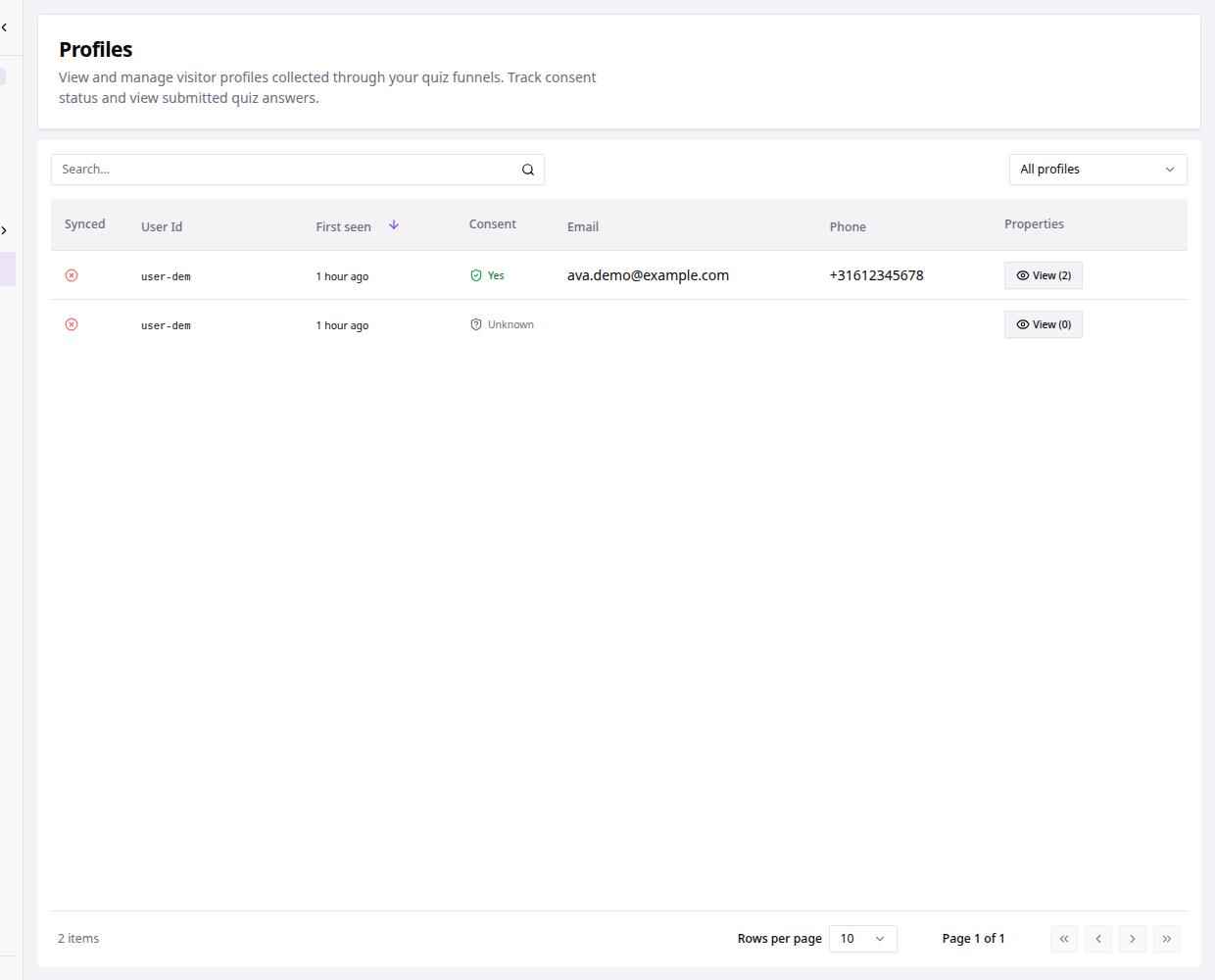Open the All profiles filter dropdown
The height and width of the screenshot is (980, 1215).
(1097, 170)
